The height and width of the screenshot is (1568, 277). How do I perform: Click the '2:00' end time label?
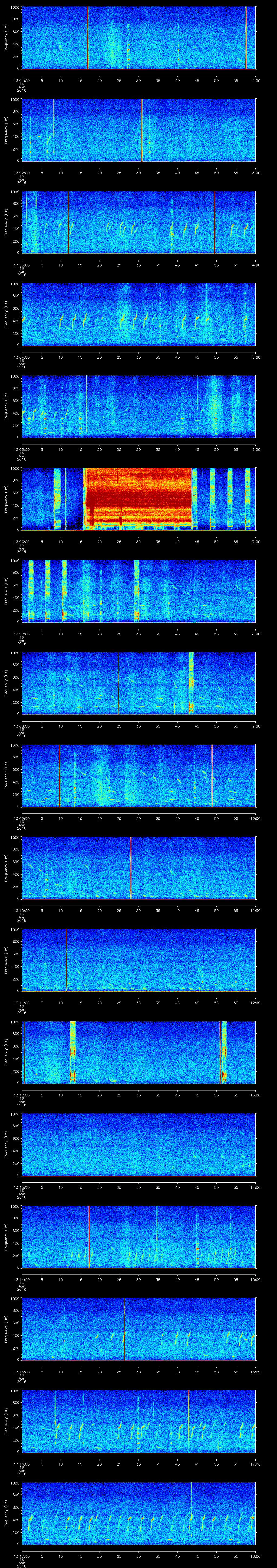pos(256,80)
